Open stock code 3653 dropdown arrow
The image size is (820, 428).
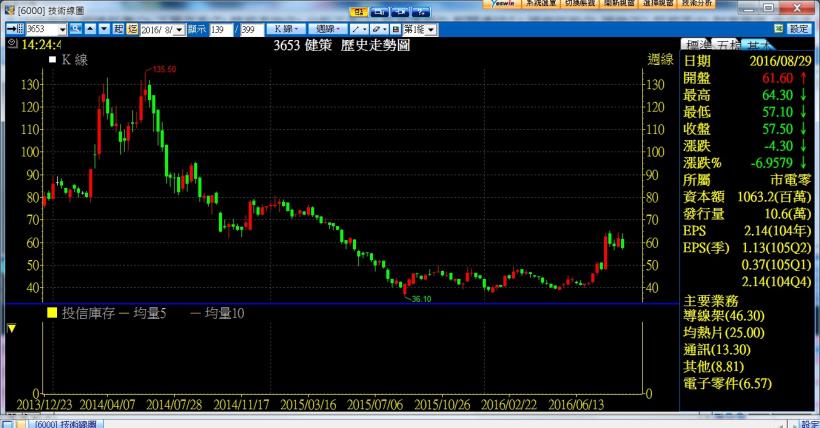pyautogui.click(x=62, y=29)
